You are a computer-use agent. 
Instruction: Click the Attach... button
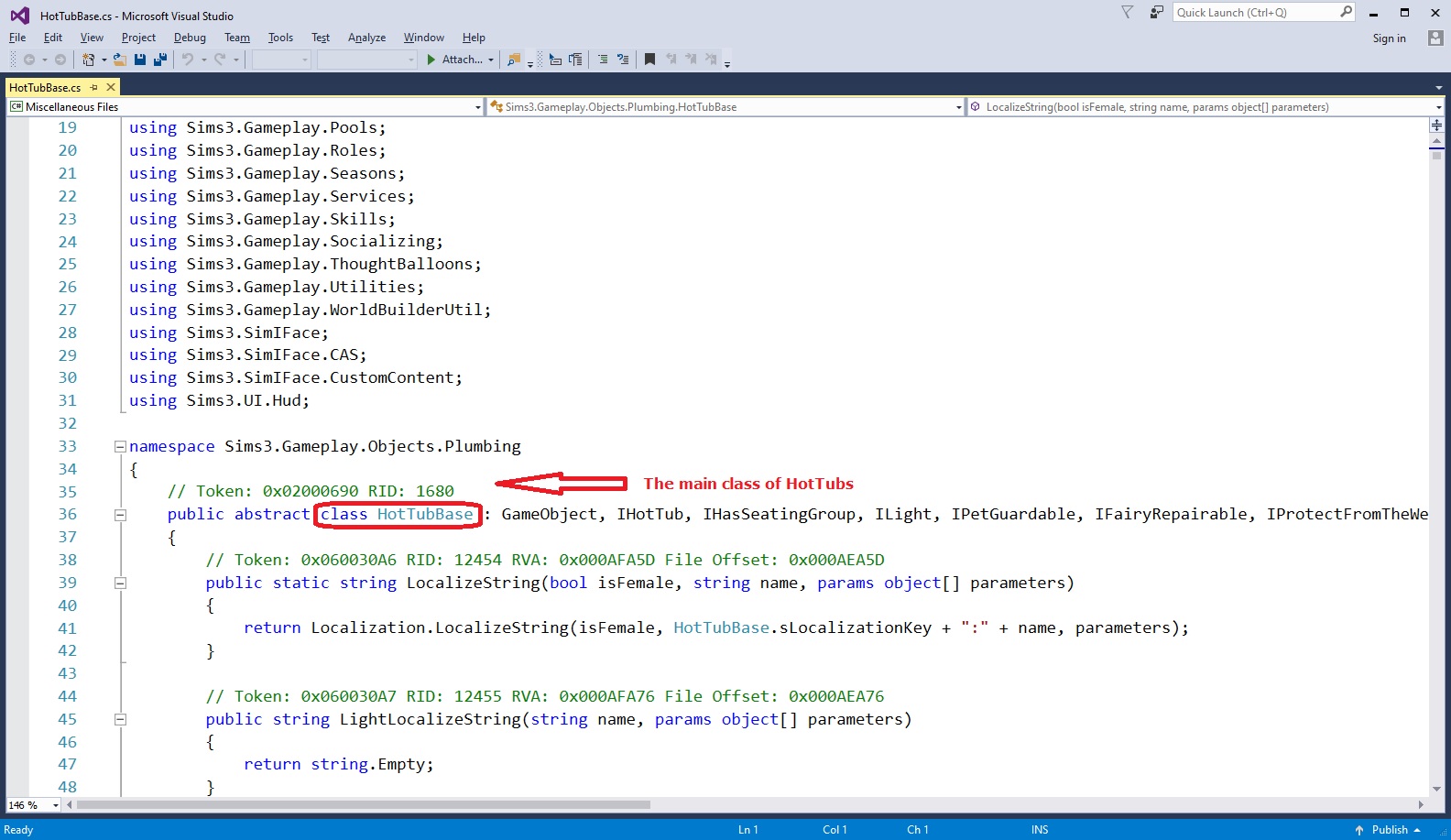tap(462, 60)
